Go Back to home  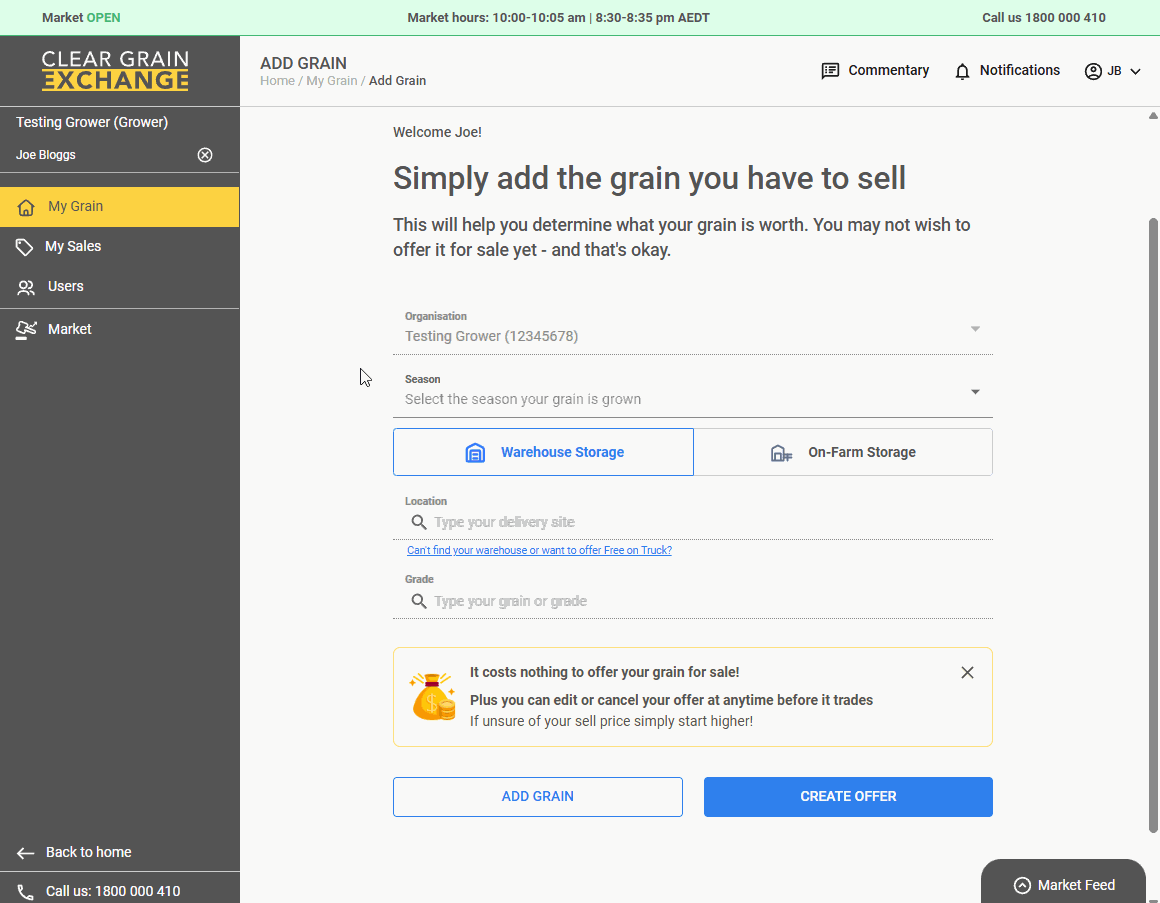pyautogui.click(x=74, y=853)
